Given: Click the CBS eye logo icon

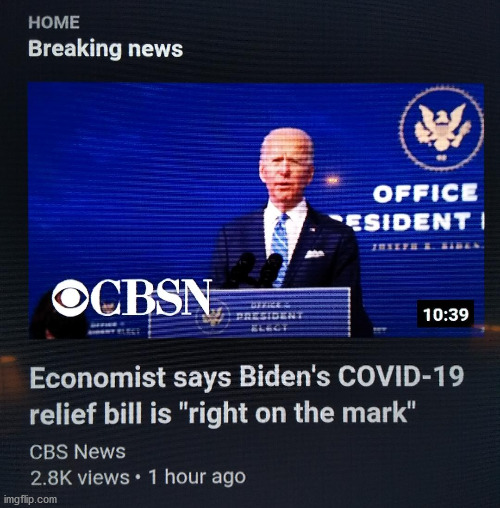Looking at the screenshot, I should [70, 298].
